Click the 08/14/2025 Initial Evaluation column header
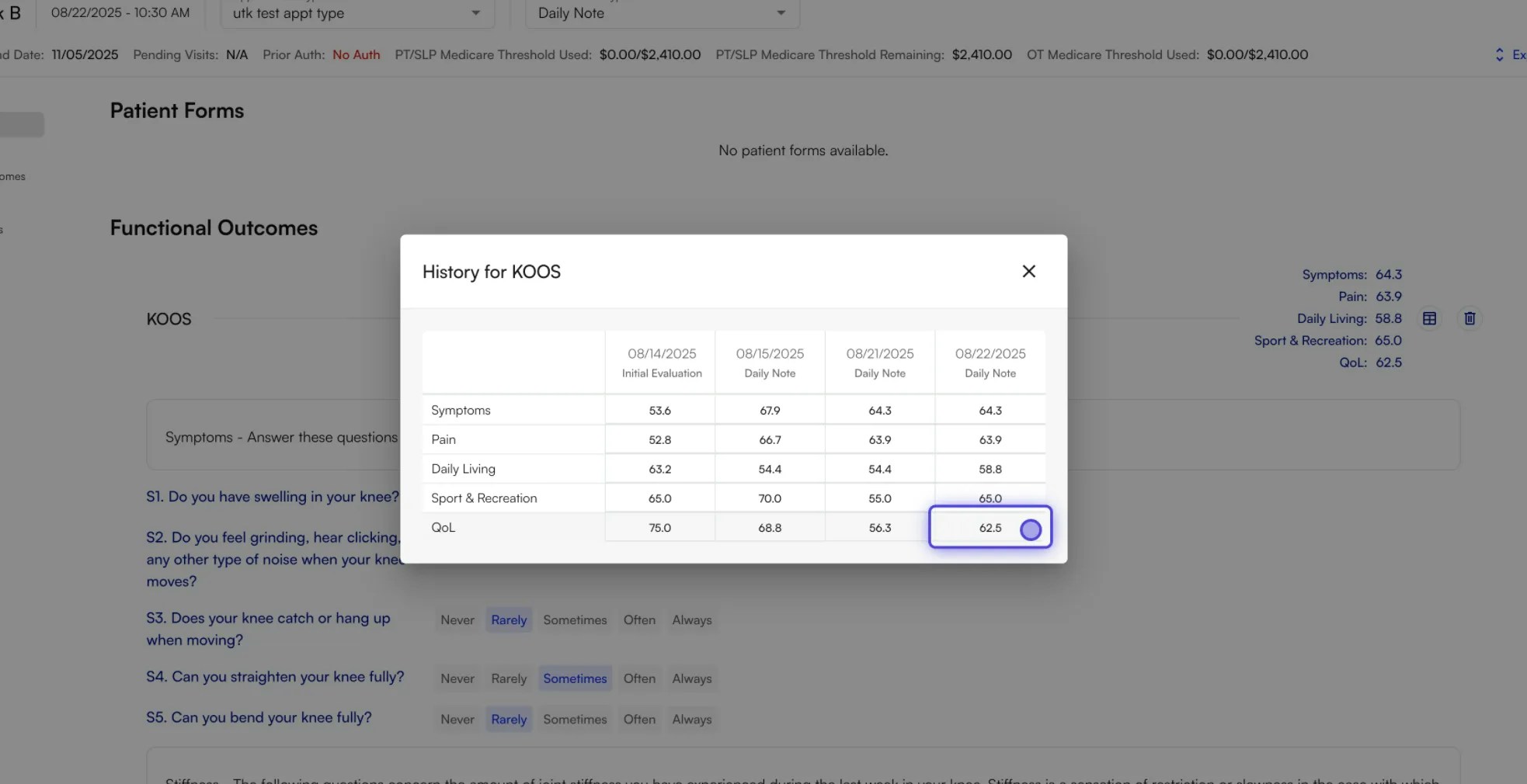Screen dimensions: 1527x784 [661, 363]
